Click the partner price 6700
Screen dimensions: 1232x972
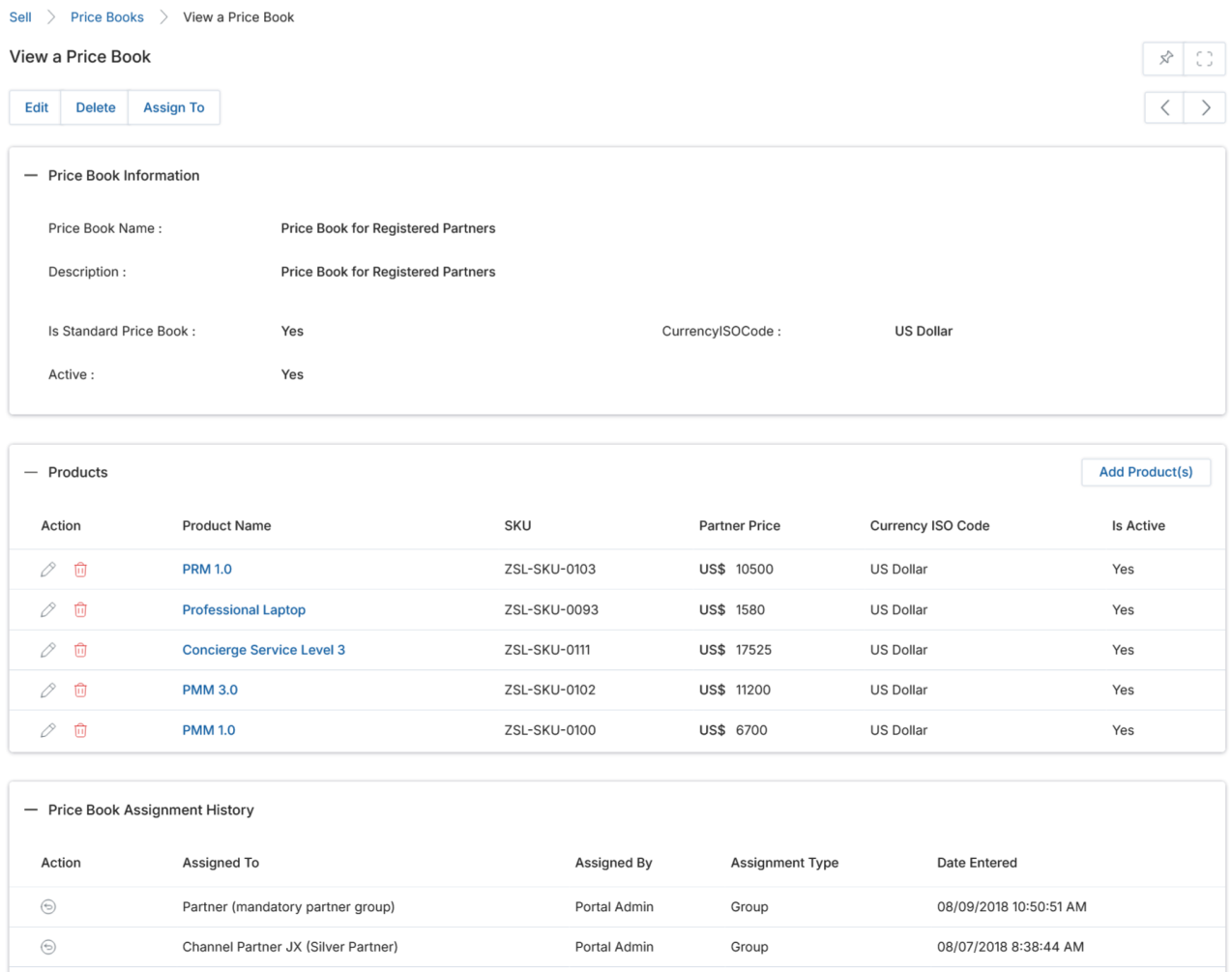(751, 730)
